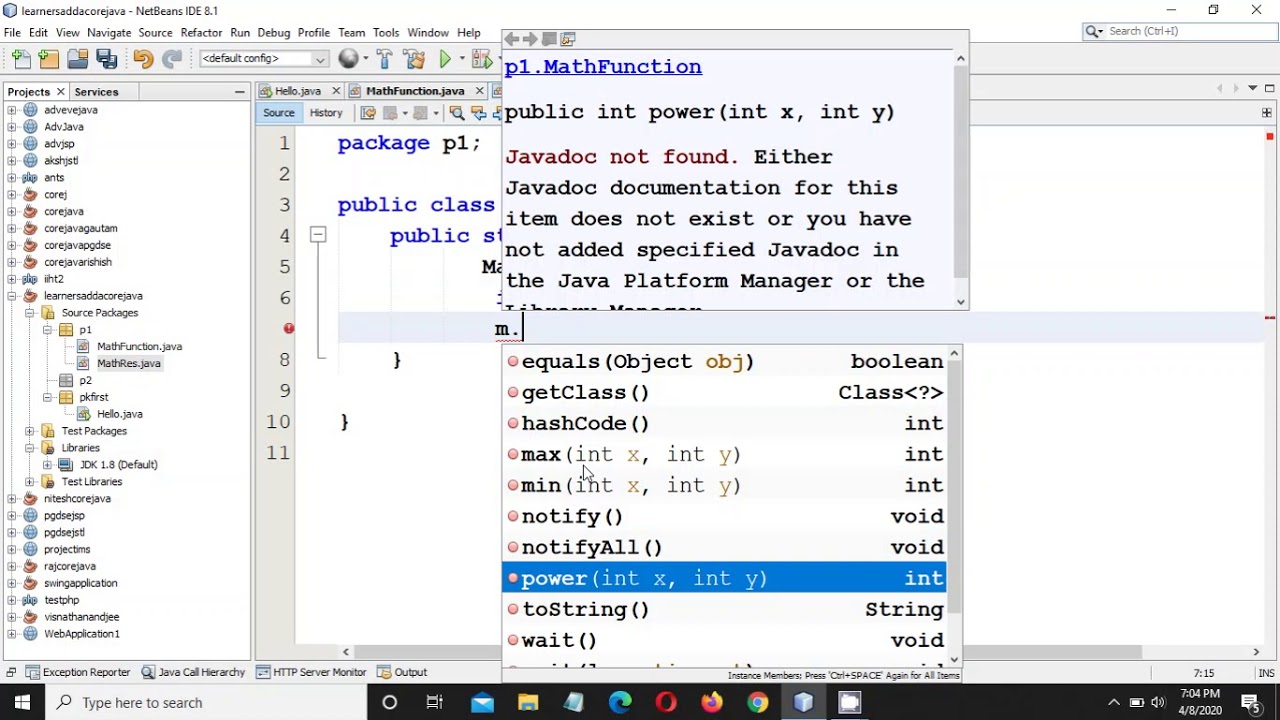Select the MathFunction.java editor tab
Image resolution: width=1280 pixels, height=720 pixels.
coord(415,91)
